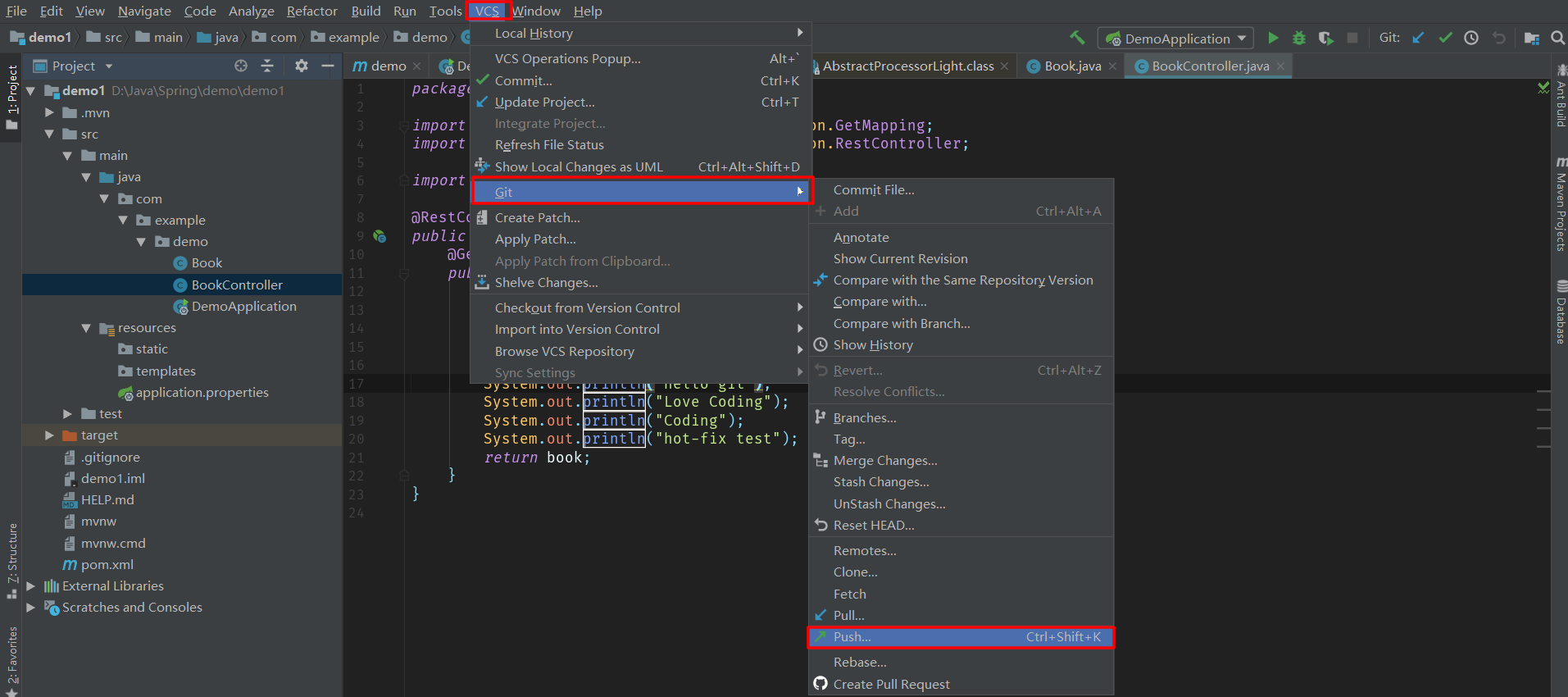Open the Favorites tool window stripe
The width and height of the screenshot is (1568, 697).
[11, 661]
